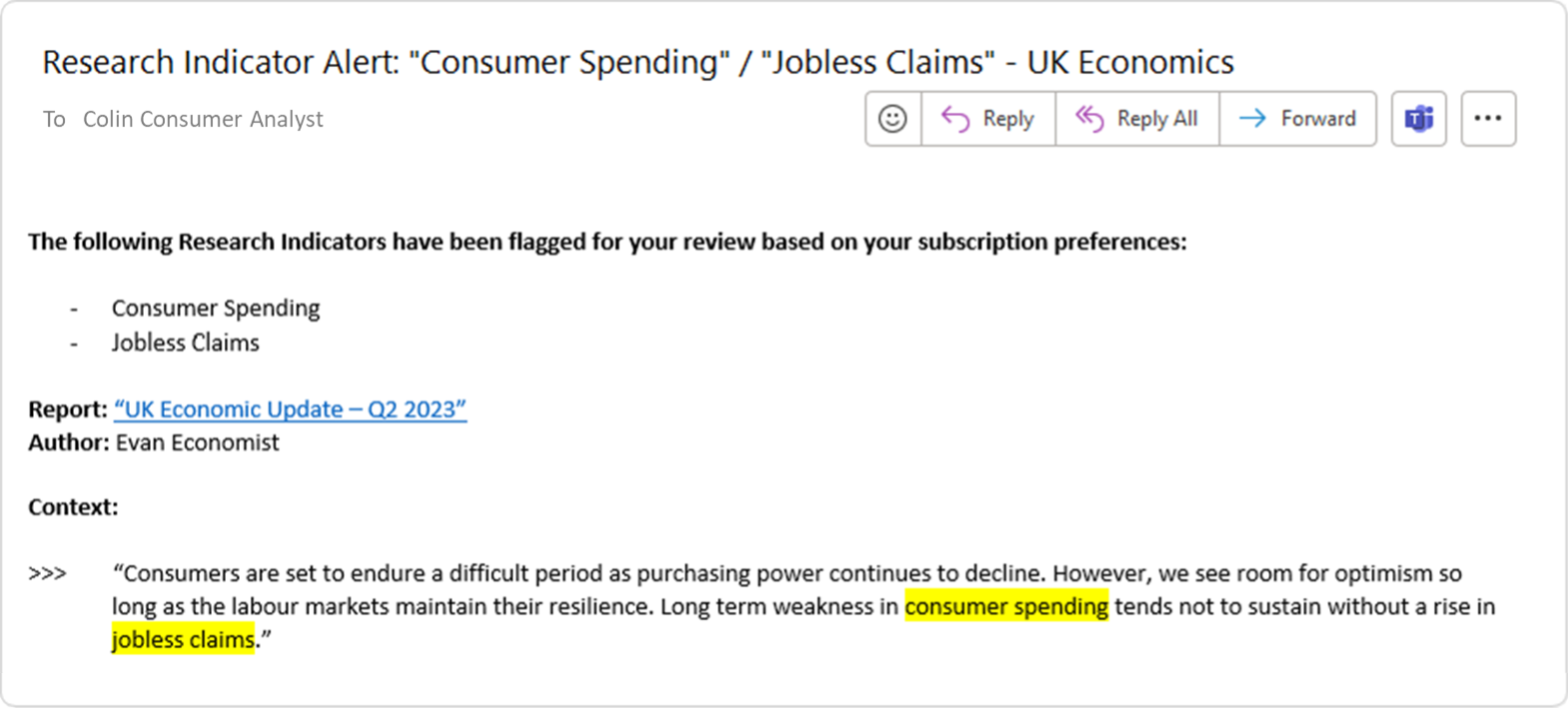Screen dimensions: 1568x708
Task: Click the Reply All double-arrow icon
Action: 1090,119
